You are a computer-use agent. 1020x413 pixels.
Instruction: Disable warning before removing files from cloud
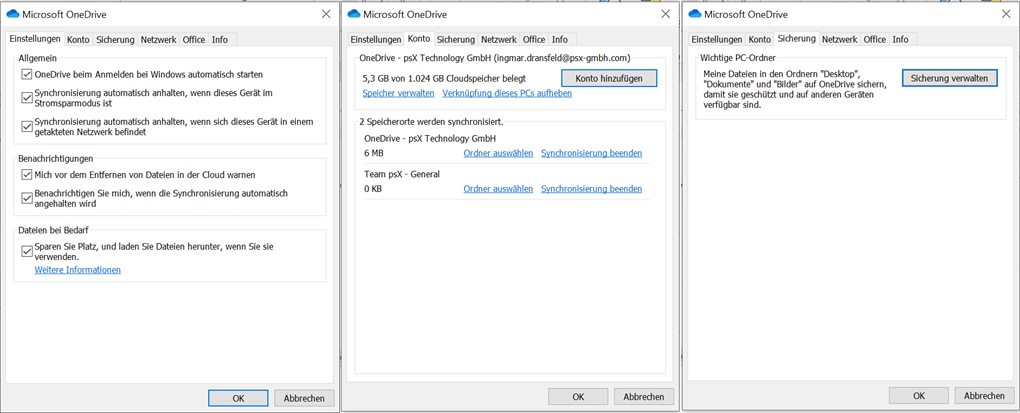coord(28,174)
